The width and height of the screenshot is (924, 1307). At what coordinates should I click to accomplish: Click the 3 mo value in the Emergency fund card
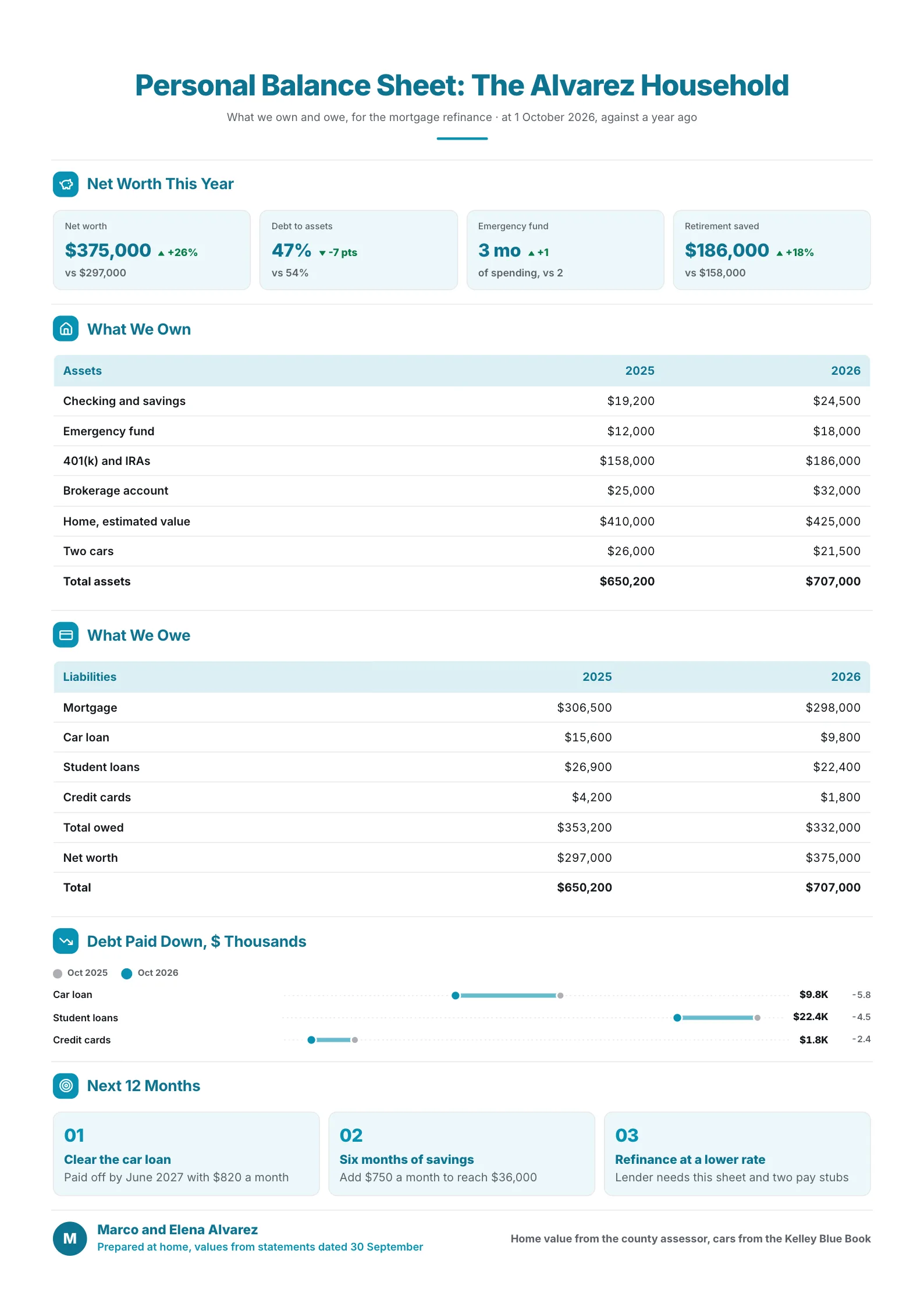pos(499,251)
